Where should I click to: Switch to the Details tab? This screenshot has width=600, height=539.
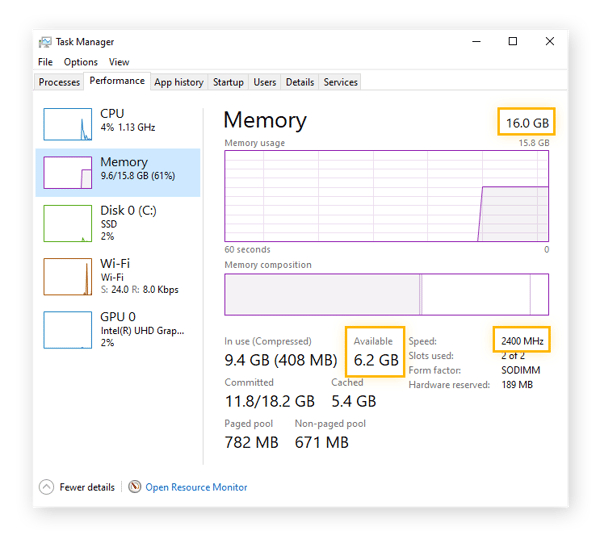[299, 82]
